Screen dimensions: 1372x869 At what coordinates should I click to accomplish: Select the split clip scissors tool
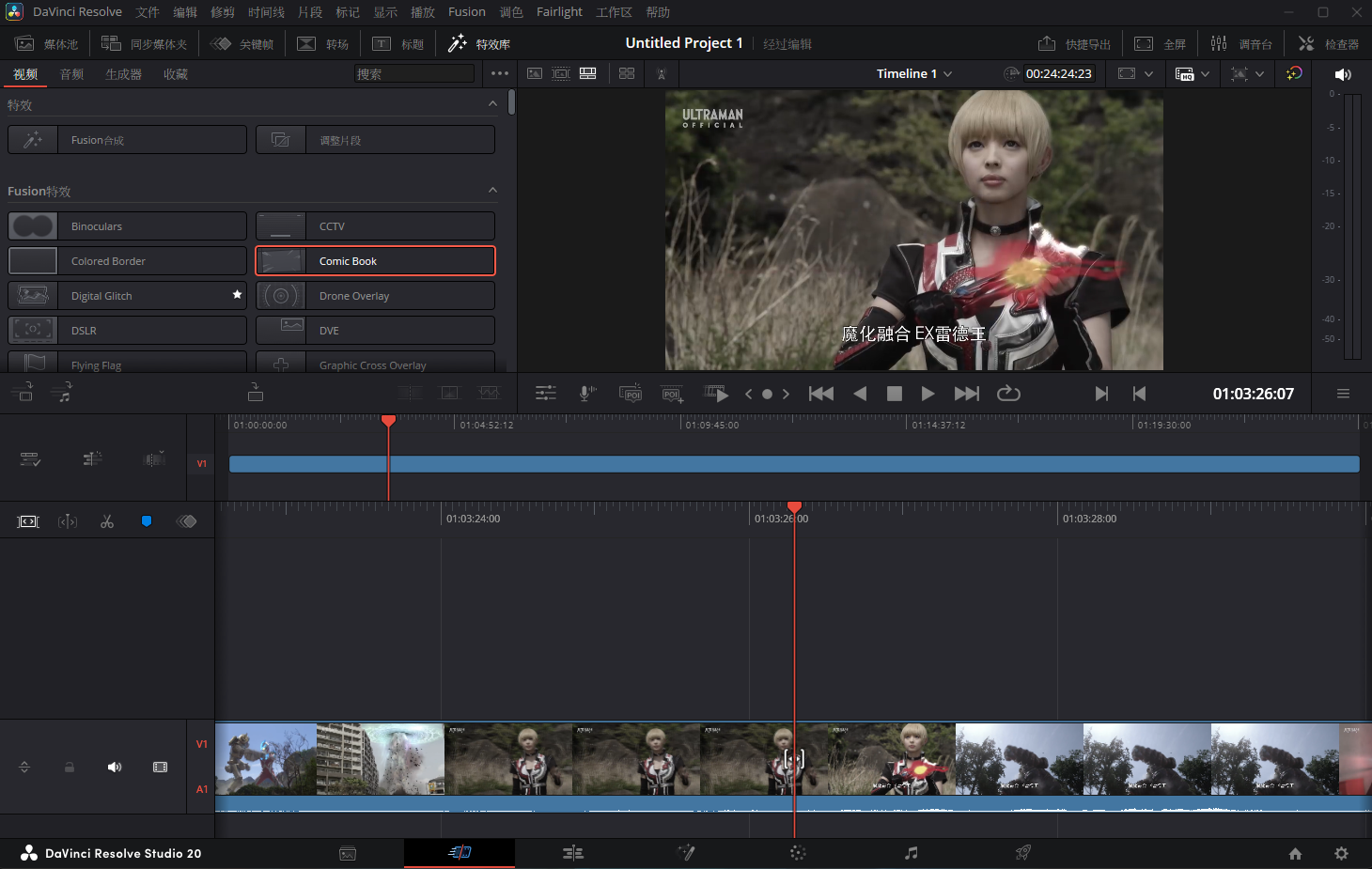click(107, 521)
